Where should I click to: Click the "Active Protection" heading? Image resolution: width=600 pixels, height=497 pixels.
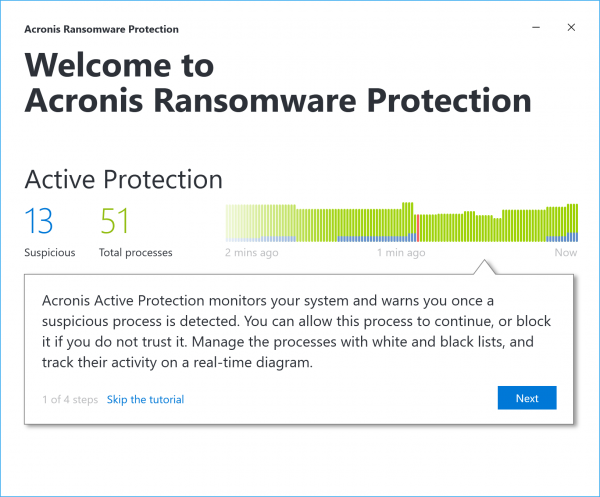[123, 180]
